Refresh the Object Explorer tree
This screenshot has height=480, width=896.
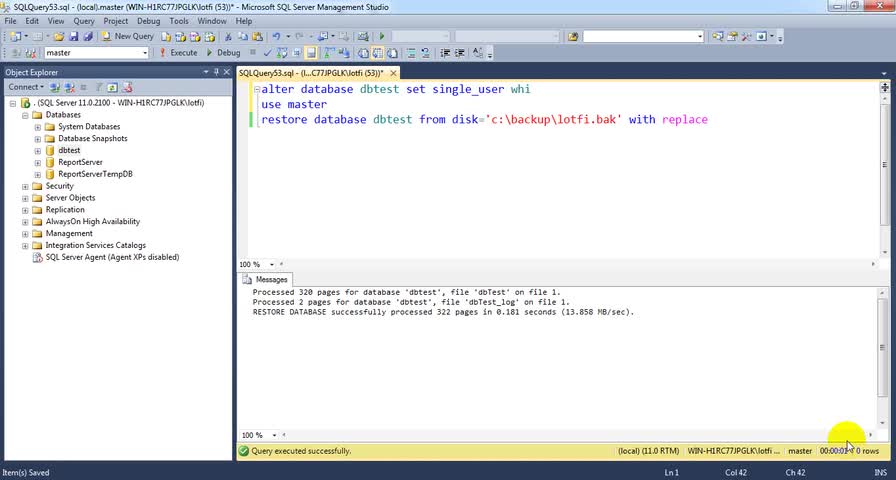[x=113, y=87]
